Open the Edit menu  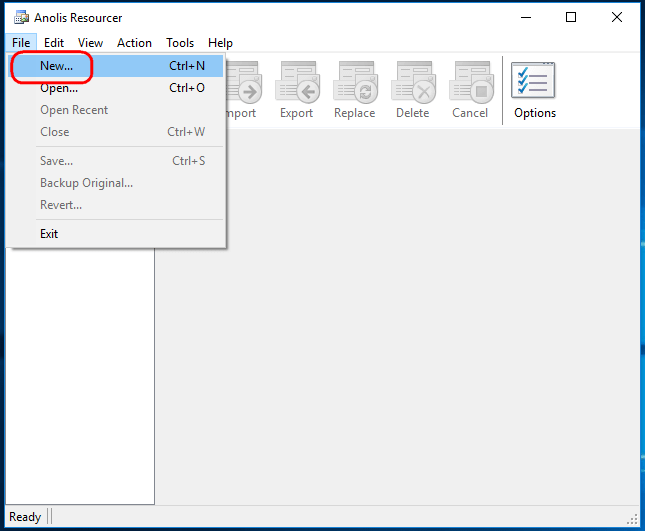point(54,43)
